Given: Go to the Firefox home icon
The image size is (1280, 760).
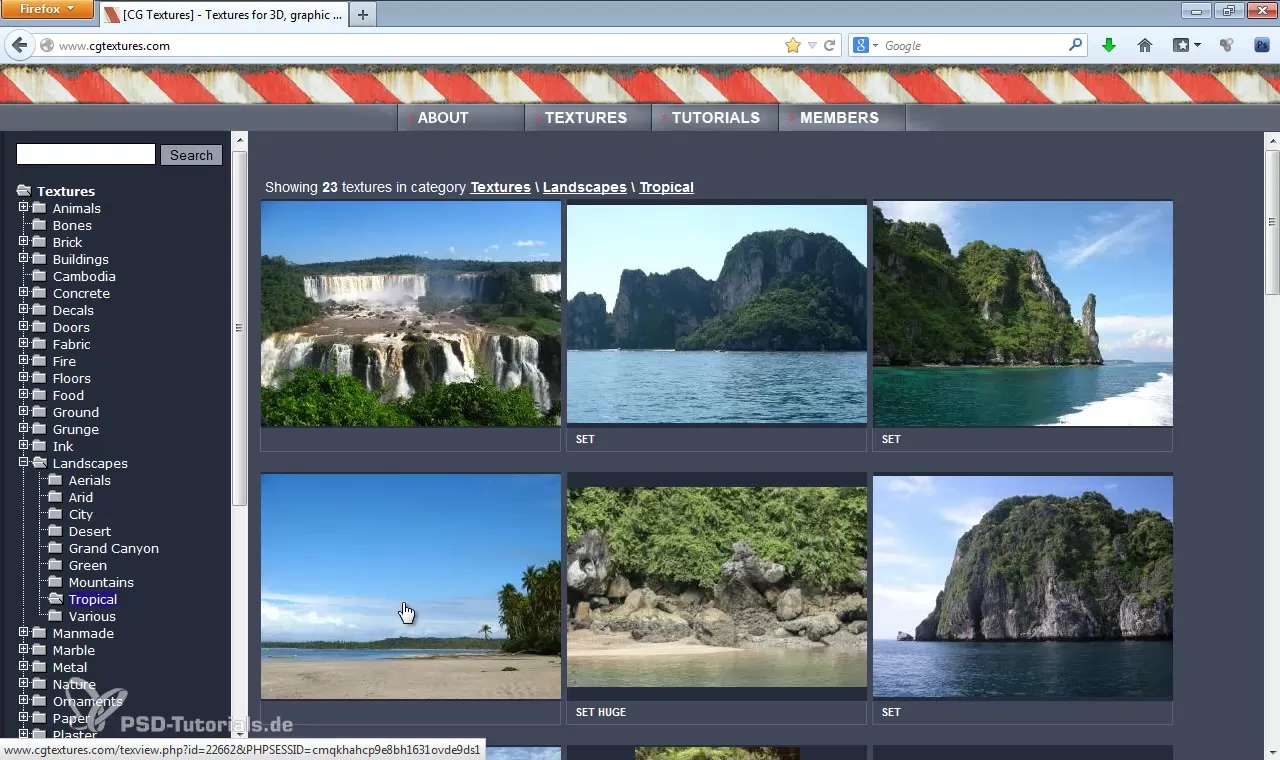Looking at the screenshot, I should tap(1145, 45).
